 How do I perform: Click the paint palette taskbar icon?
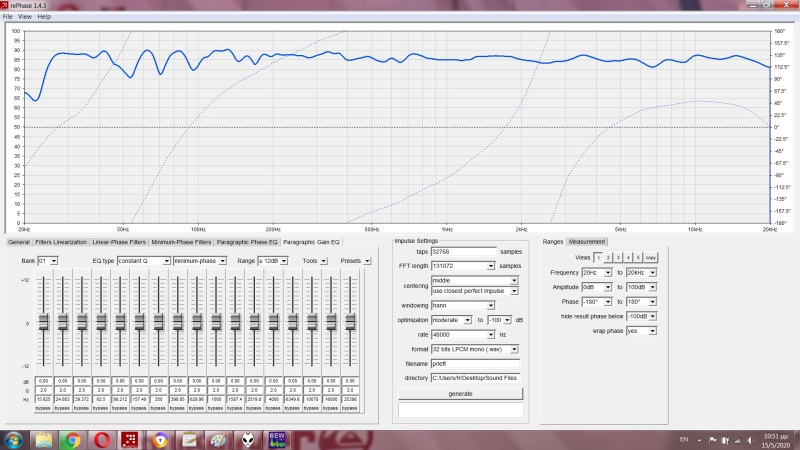point(218,440)
